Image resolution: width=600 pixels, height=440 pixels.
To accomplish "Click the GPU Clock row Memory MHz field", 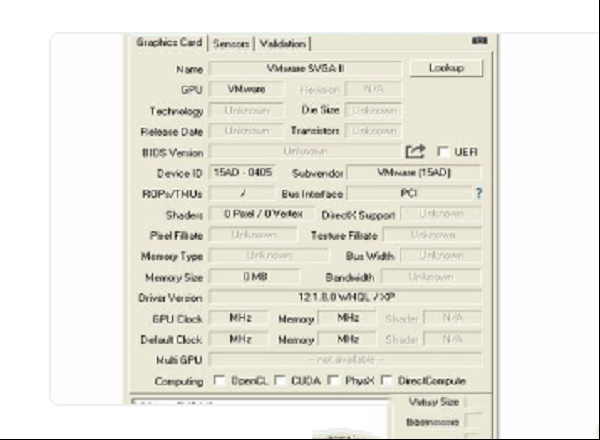I will [347, 318].
